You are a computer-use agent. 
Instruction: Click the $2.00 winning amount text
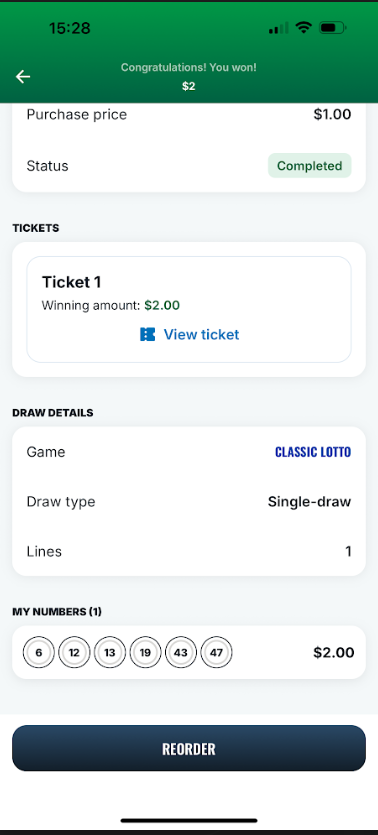pyautogui.click(x=162, y=306)
